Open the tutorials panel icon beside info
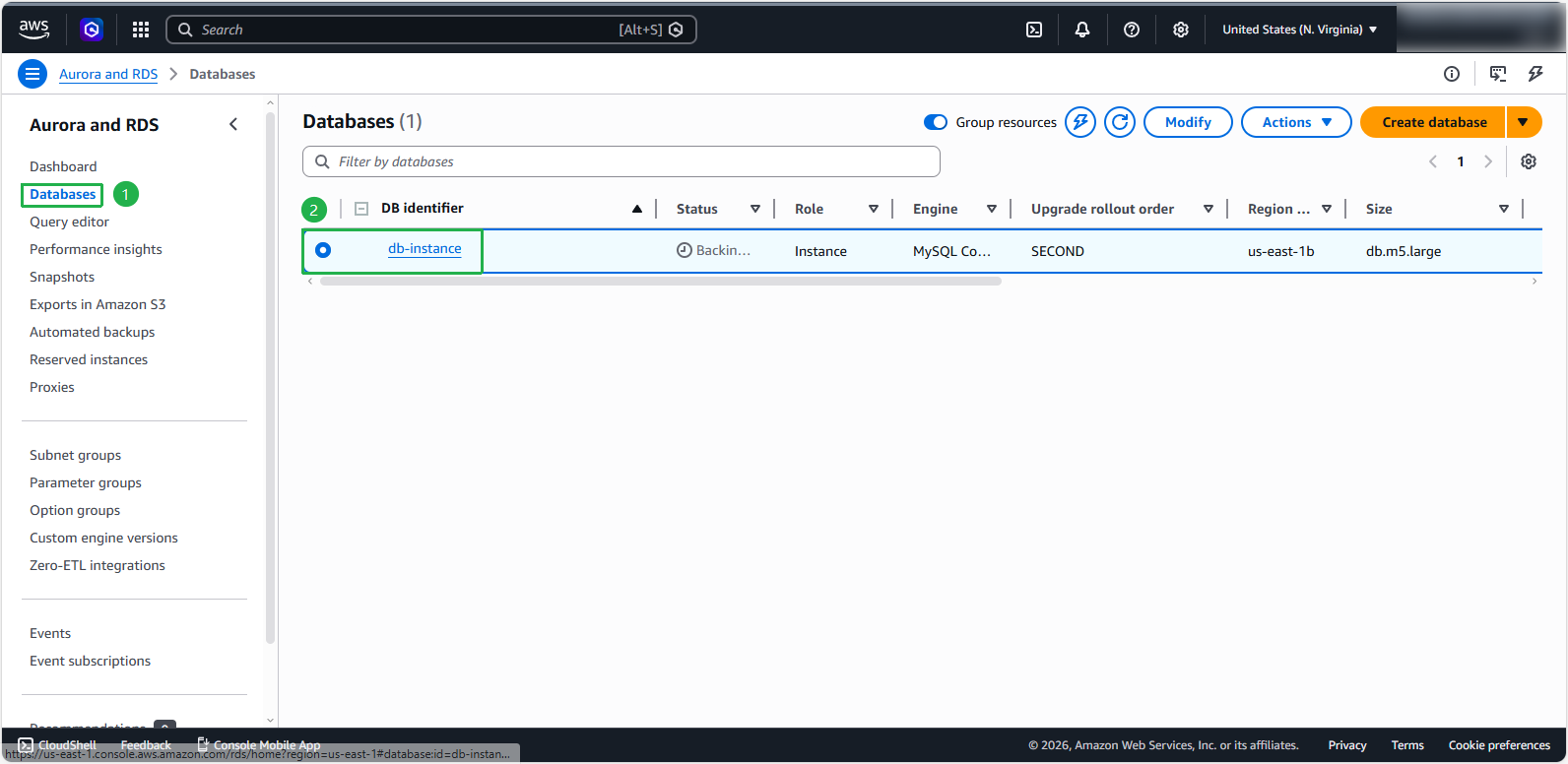Screen dimensions: 1568x764 point(1498,74)
